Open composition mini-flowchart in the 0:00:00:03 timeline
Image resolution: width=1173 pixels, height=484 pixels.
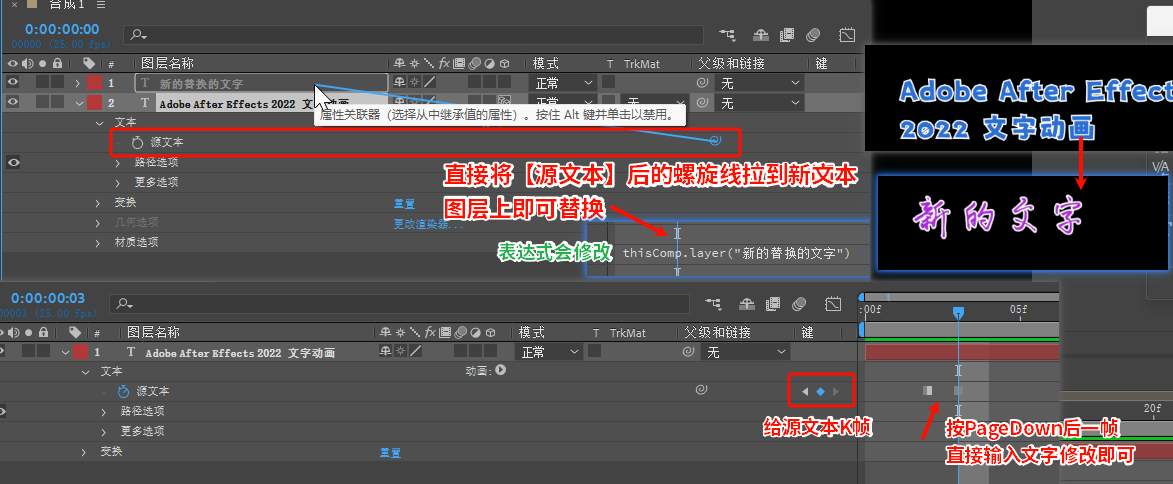713,303
